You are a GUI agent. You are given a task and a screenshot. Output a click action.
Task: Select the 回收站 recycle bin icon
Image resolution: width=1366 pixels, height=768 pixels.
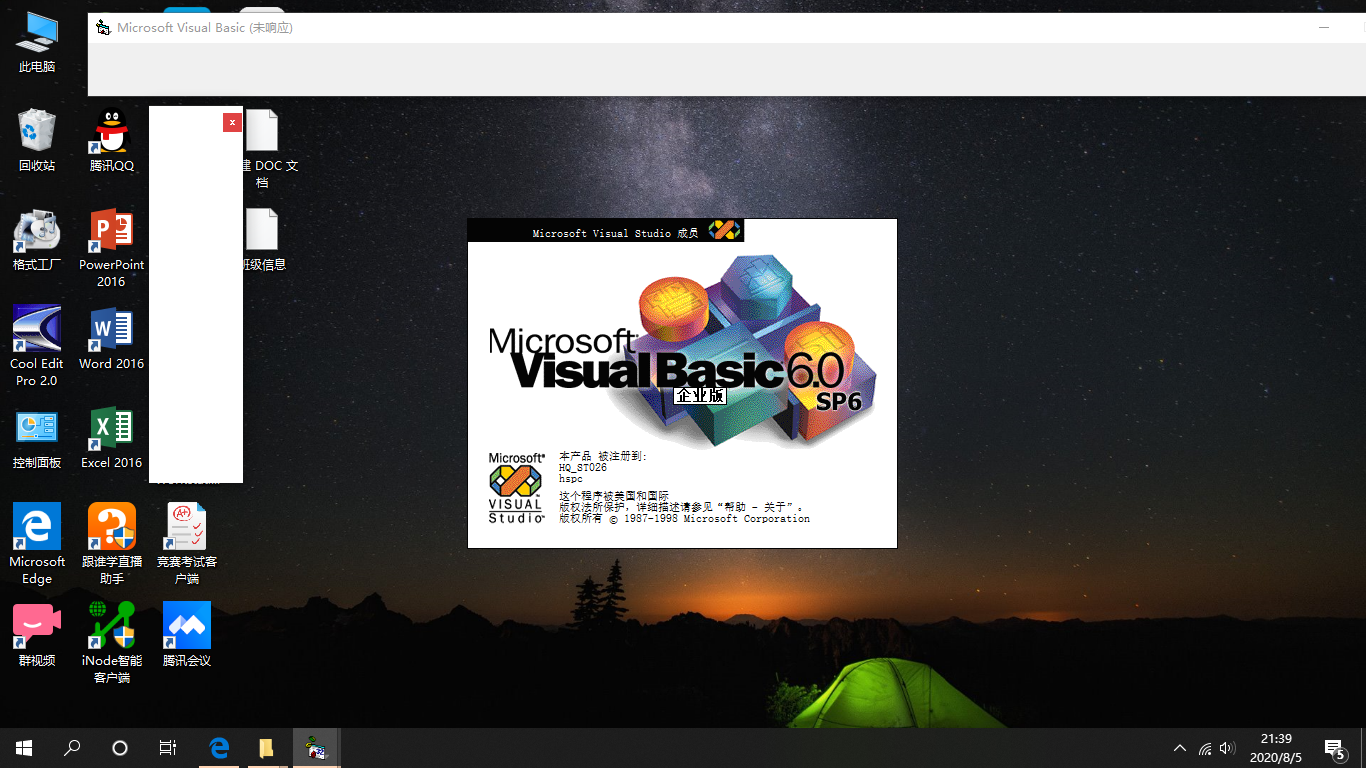(37, 141)
